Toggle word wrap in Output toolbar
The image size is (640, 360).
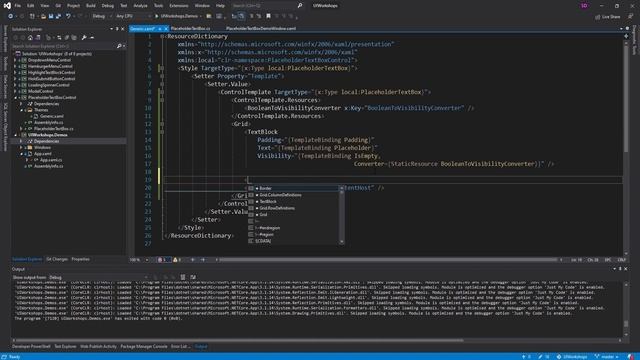tap(193, 277)
